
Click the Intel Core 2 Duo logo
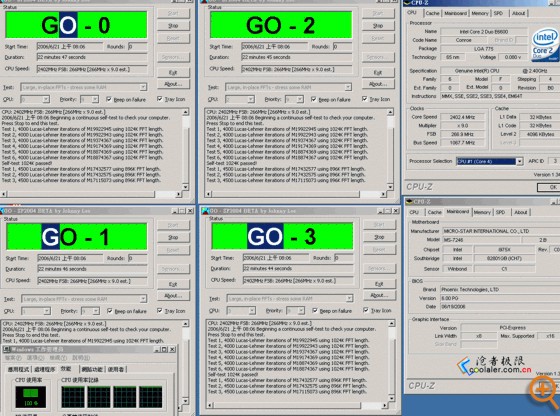coord(545,44)
